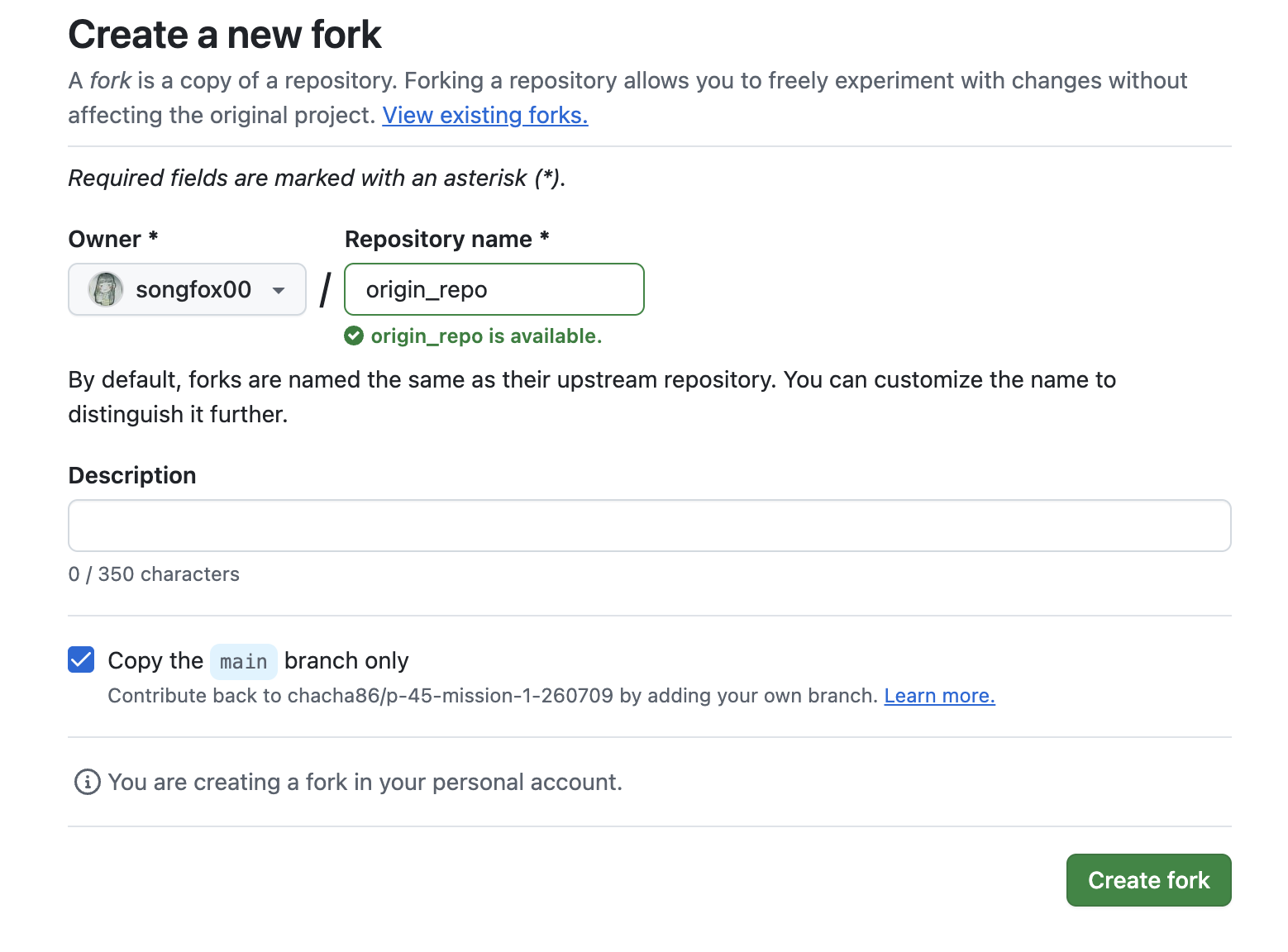Click the Owner field label

pyautogui.click(x=113, y=239)
